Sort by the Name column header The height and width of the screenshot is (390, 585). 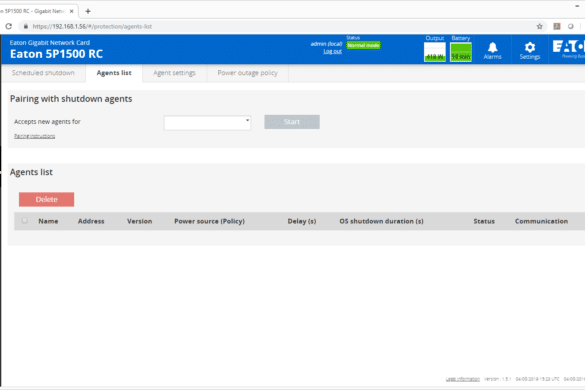(48, 221)
